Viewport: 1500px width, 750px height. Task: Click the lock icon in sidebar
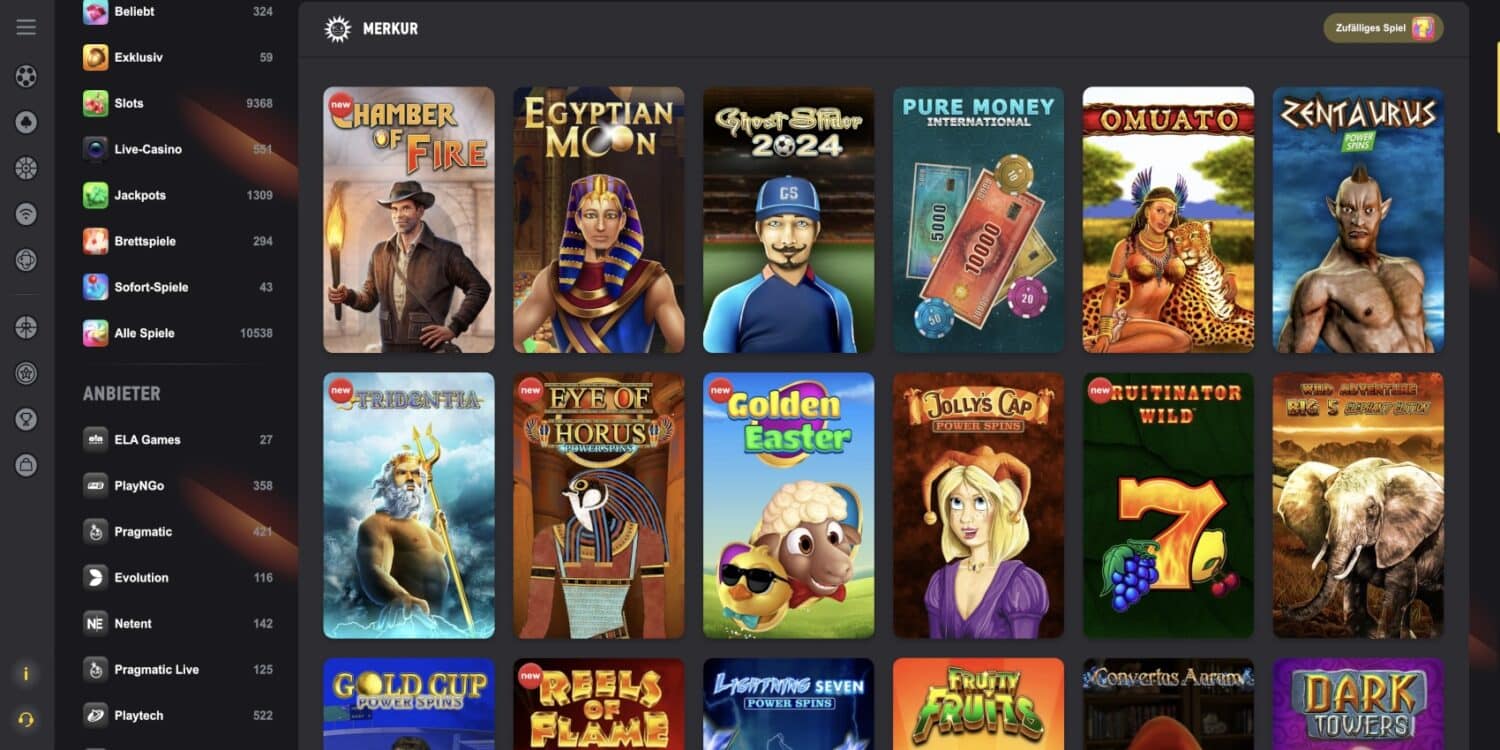pos(26,464)
